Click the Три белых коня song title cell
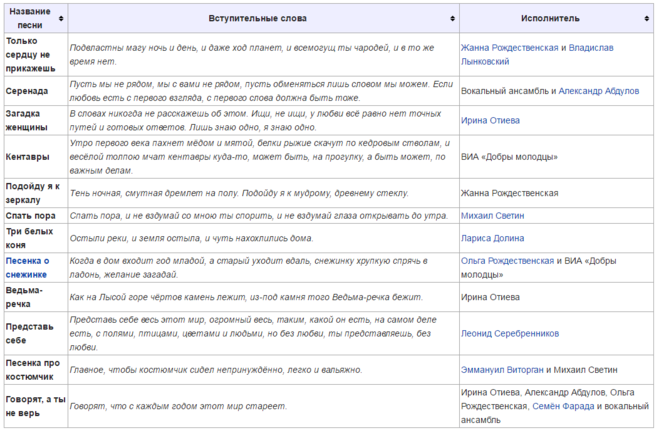The height and width of the screenshot is (433, 659). pos(32,238)
